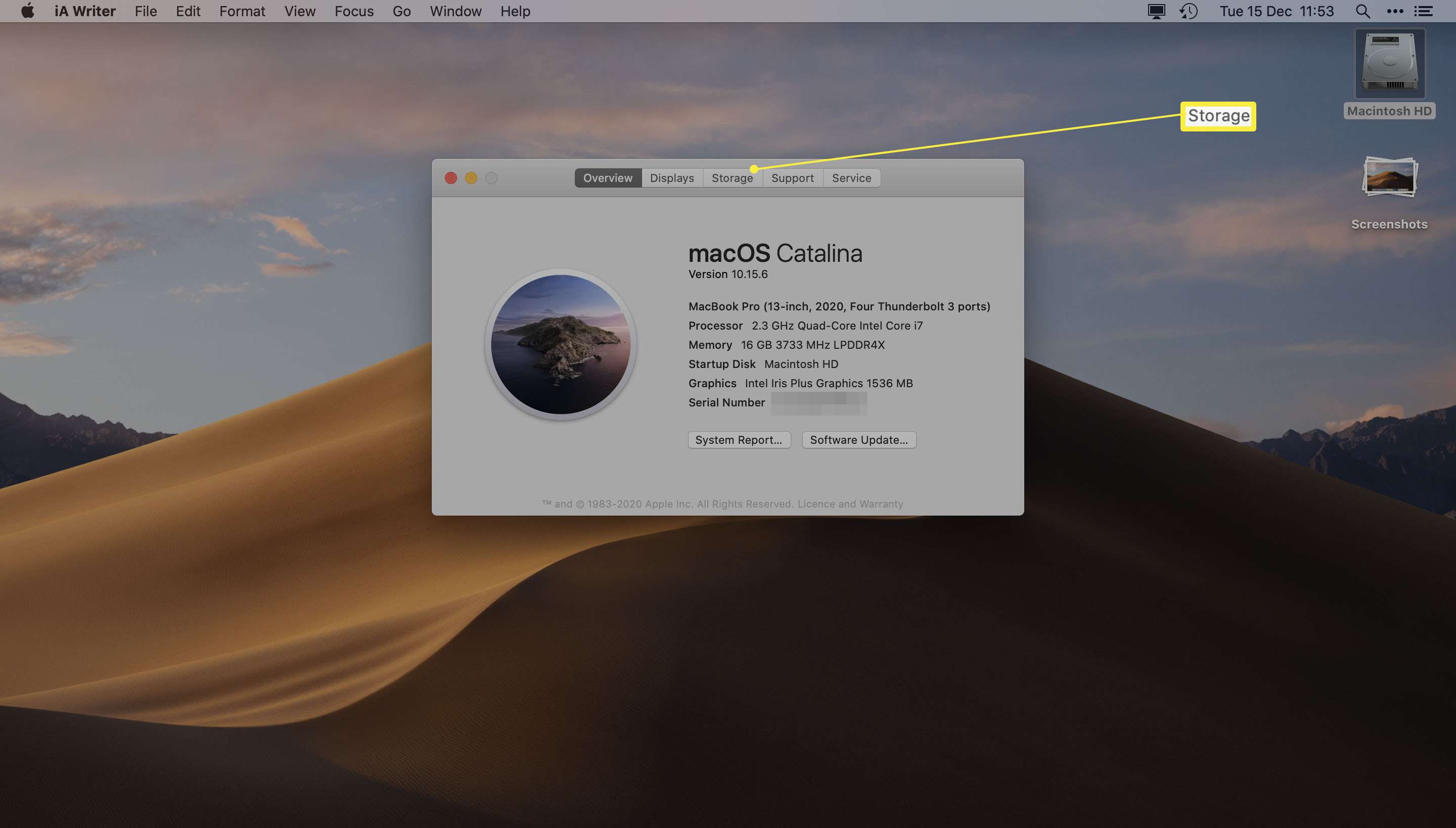Switch to the Storage tab
This screenshot has height=828, width=1456.
coord(733,178)
